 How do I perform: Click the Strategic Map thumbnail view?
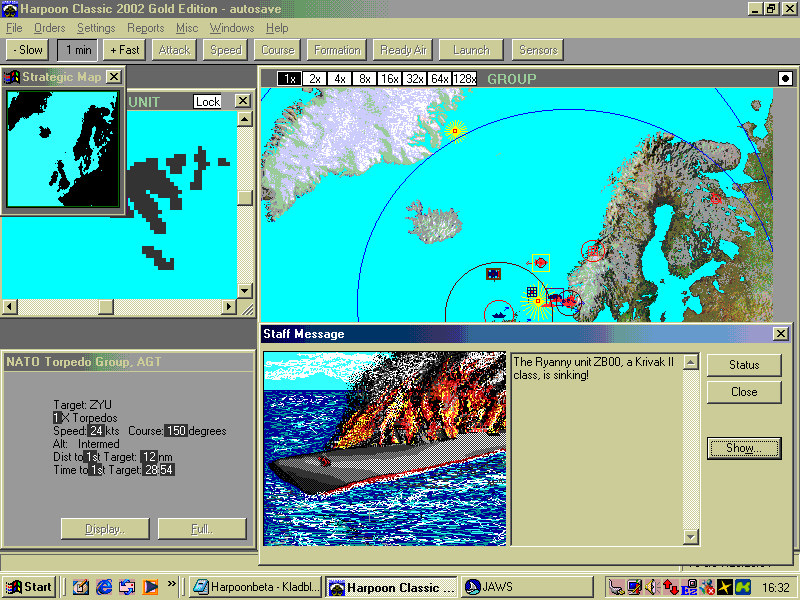point(63,149)
